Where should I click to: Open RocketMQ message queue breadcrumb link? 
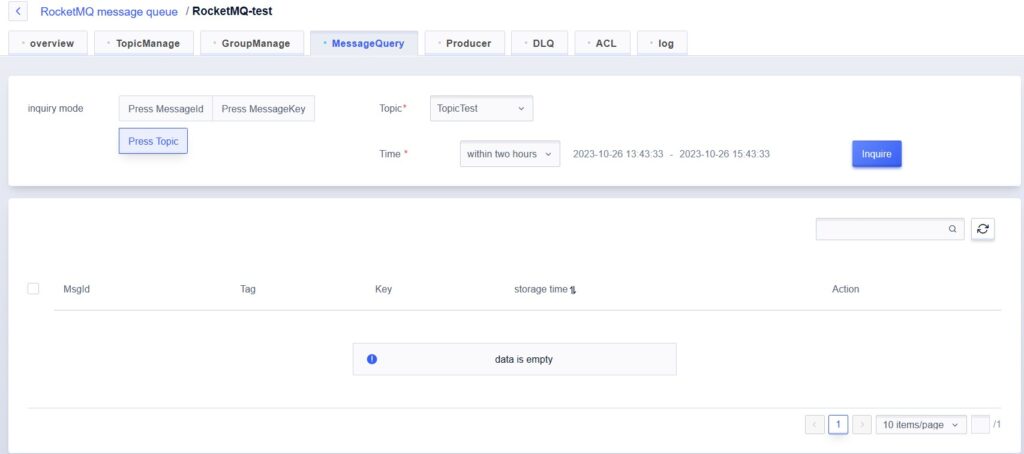click(109, 11)
